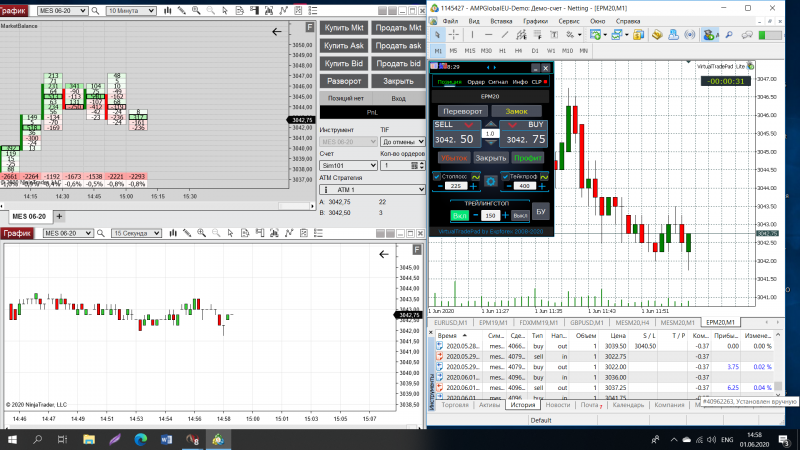This screenshot has width=800, height=450.
Task: Zoom in on the top NinjaTrader chart
Action: pos(196,10)
